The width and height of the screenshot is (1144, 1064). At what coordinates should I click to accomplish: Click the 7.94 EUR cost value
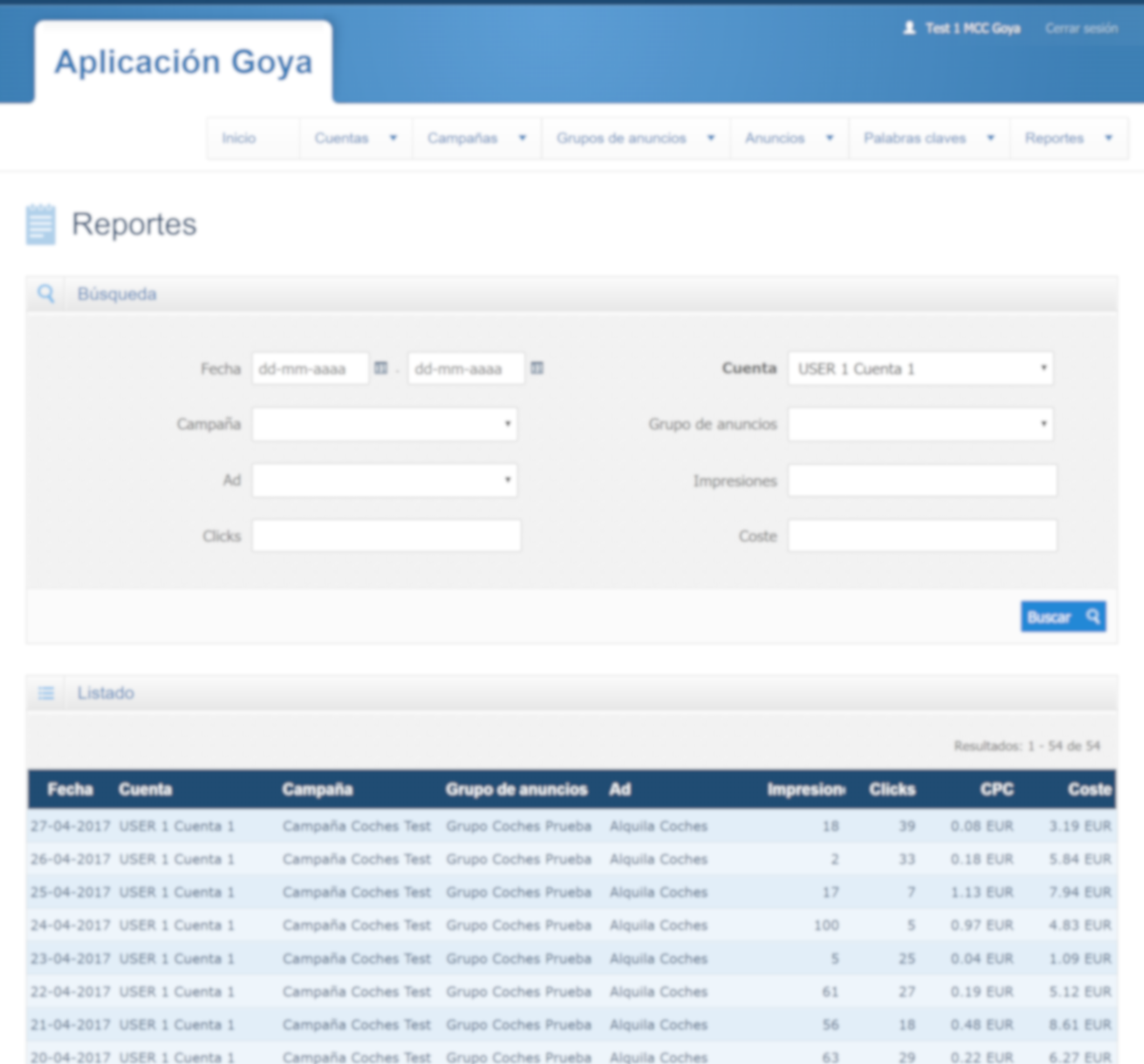click(1080, 893)
